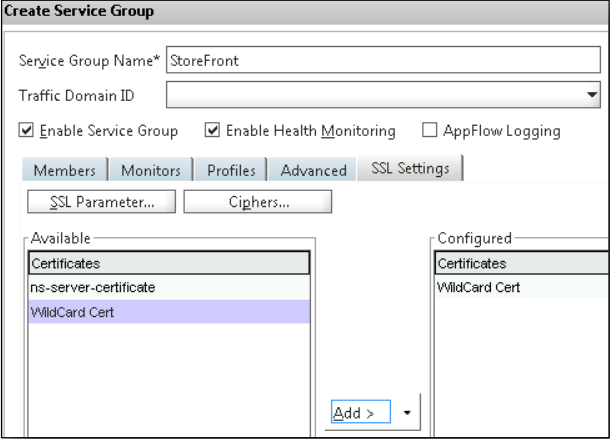Screen dimensions: 610x439
Task: Click the Add > button
Action: tap(358, 411)
